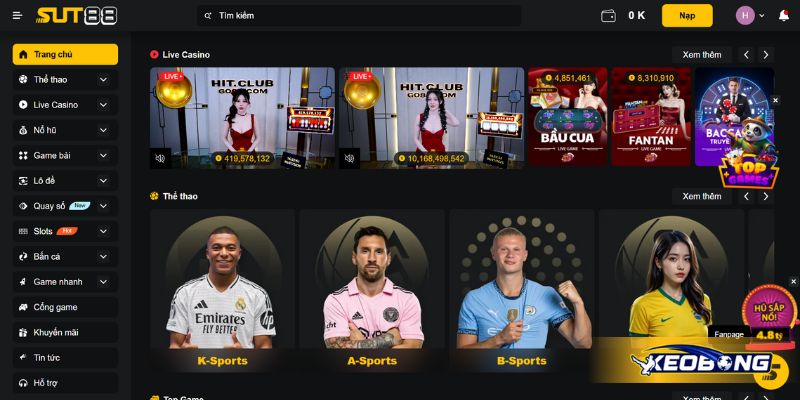800x400 pixels.
Task: Expand the Nổ hũ sidebar submenu
Action: [x=104, y=130]
